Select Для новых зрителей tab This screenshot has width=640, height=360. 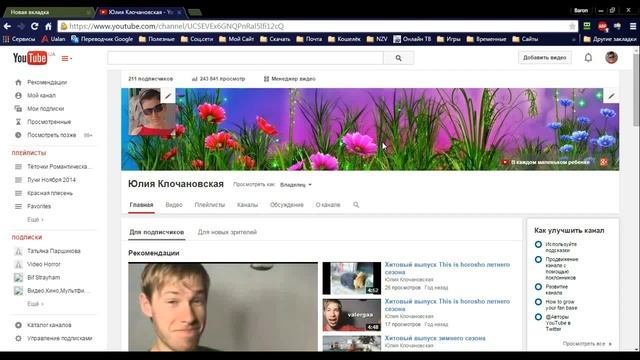tap(227, 232)
